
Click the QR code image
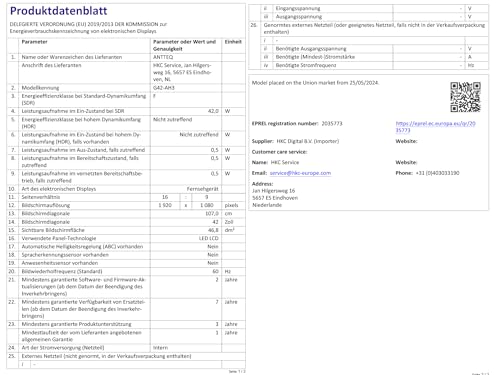click(x=465, y=97)
